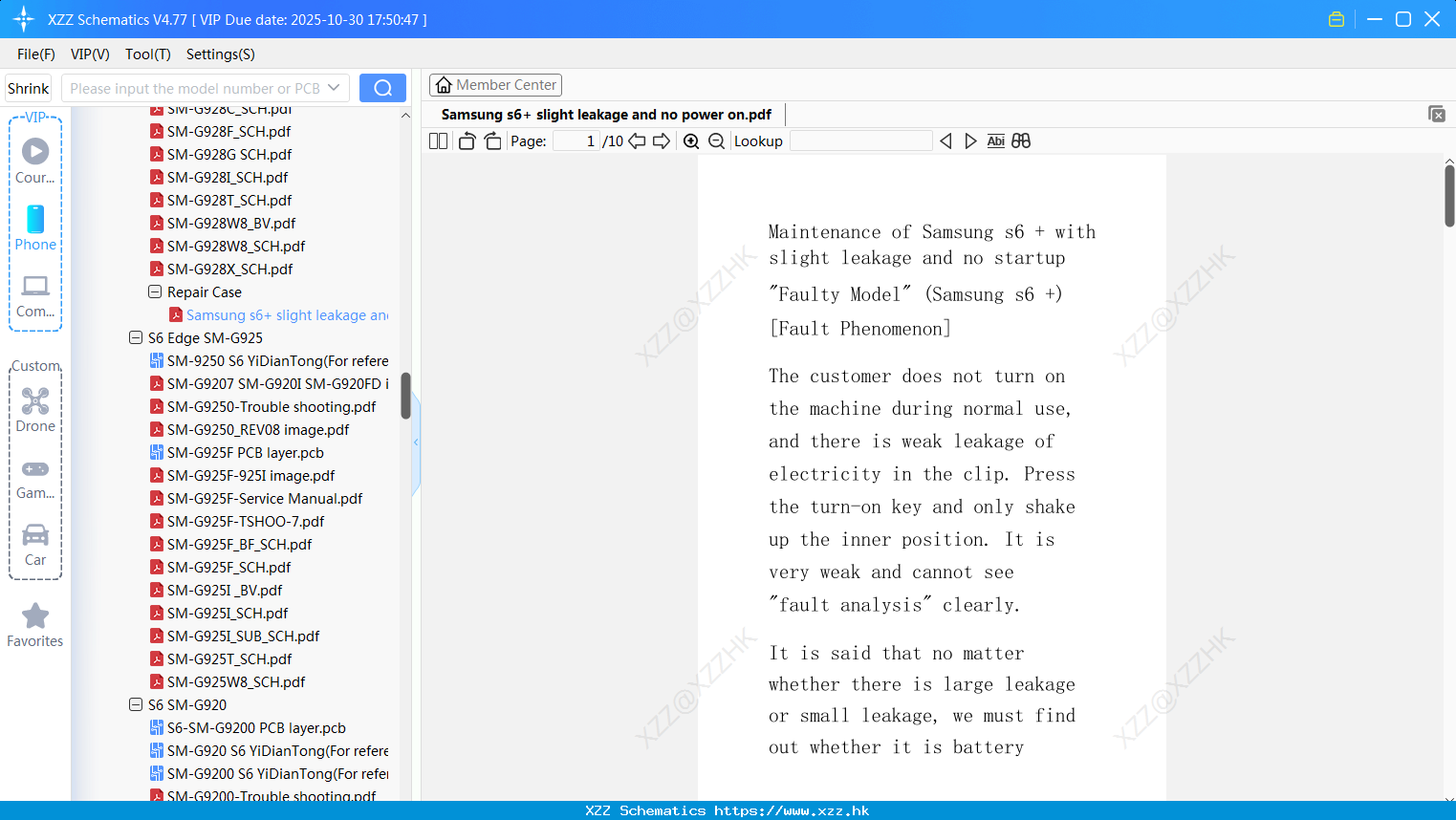Open the Settings(S) menu
The width and height of the screenshot is (1456, 820).
pyautogui.click(x=221, y=54)
